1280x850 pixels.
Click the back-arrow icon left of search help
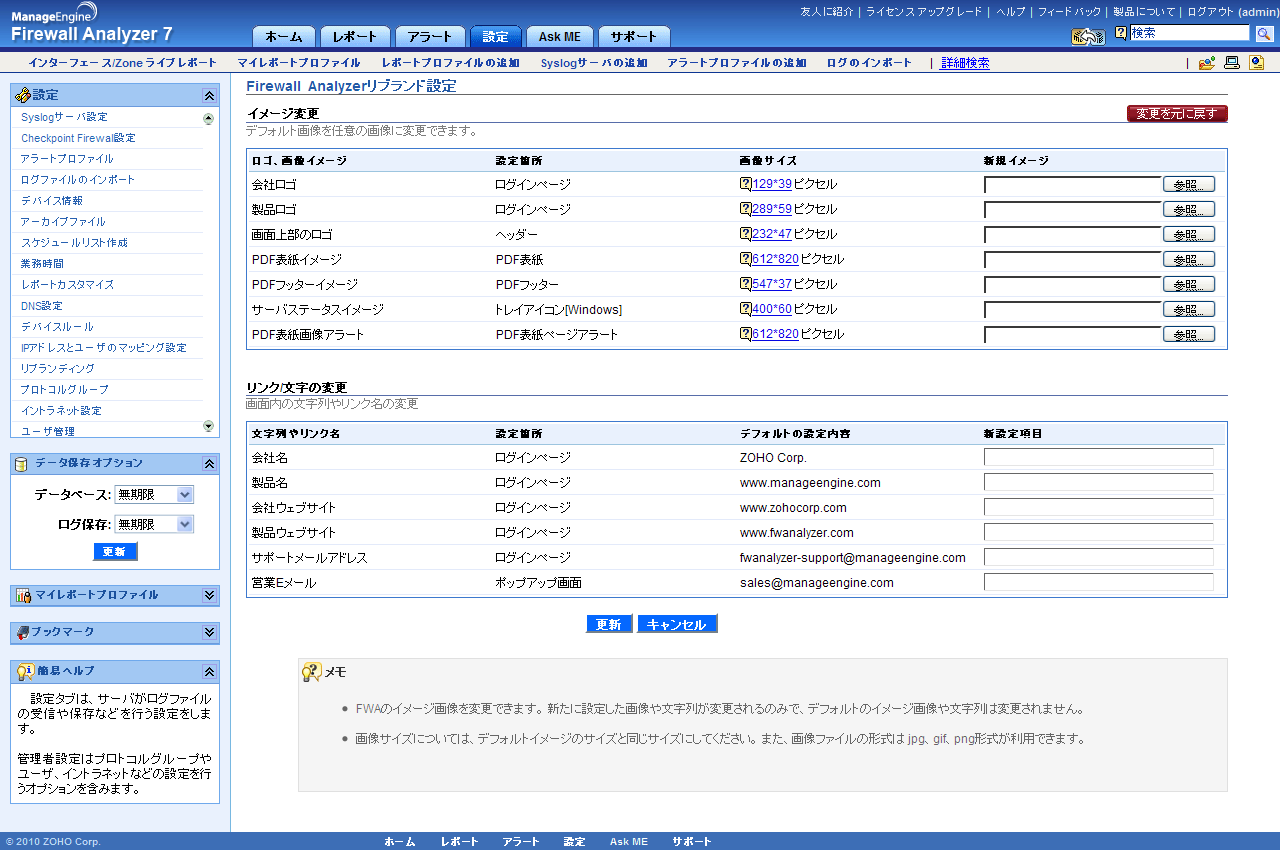pyautogui.click(x=1088, y=36)
